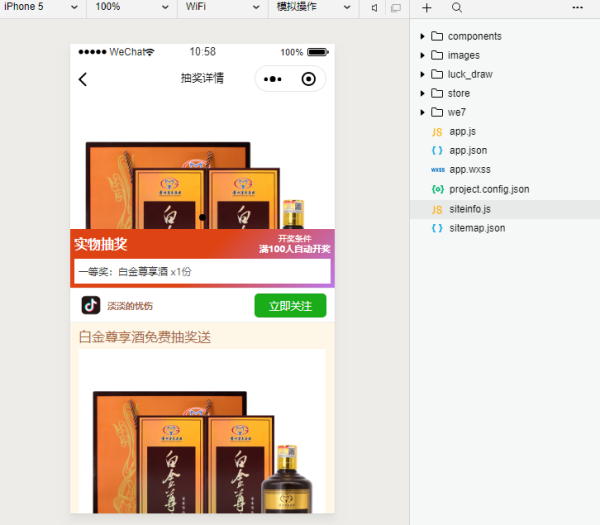Select the luck_draw folder
The height and width of the screenshot is (525, 600).
(x=505, y=74)
